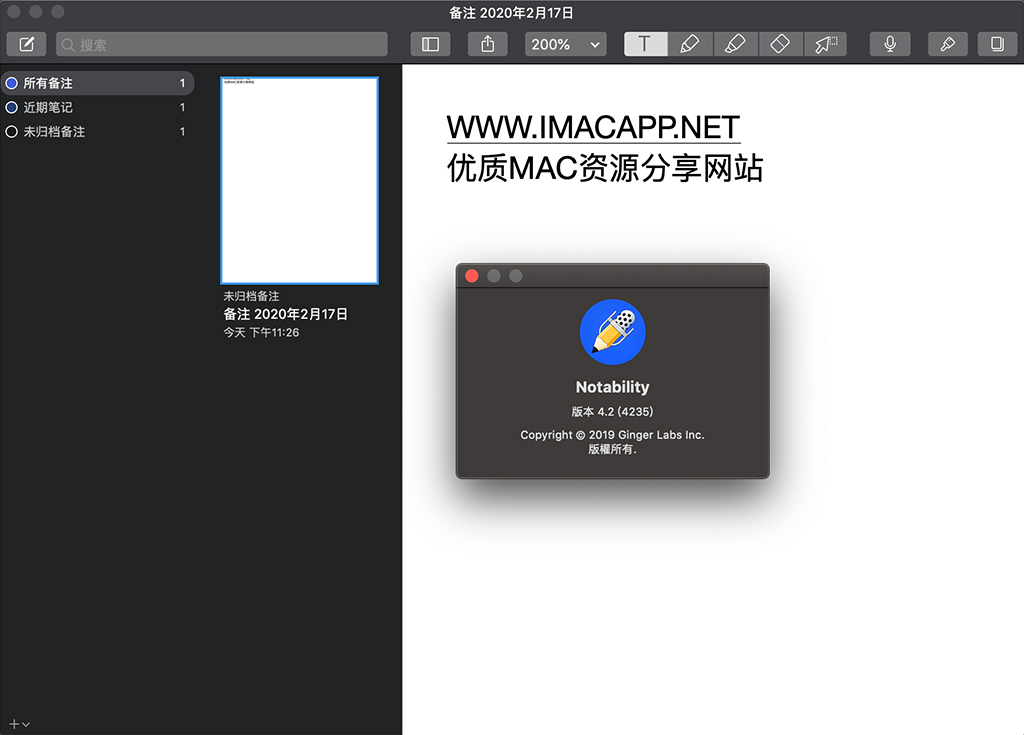The width and height of the screenshot is (1024, 735).
Task: Open the note page thumbnail
Action: 300,180
